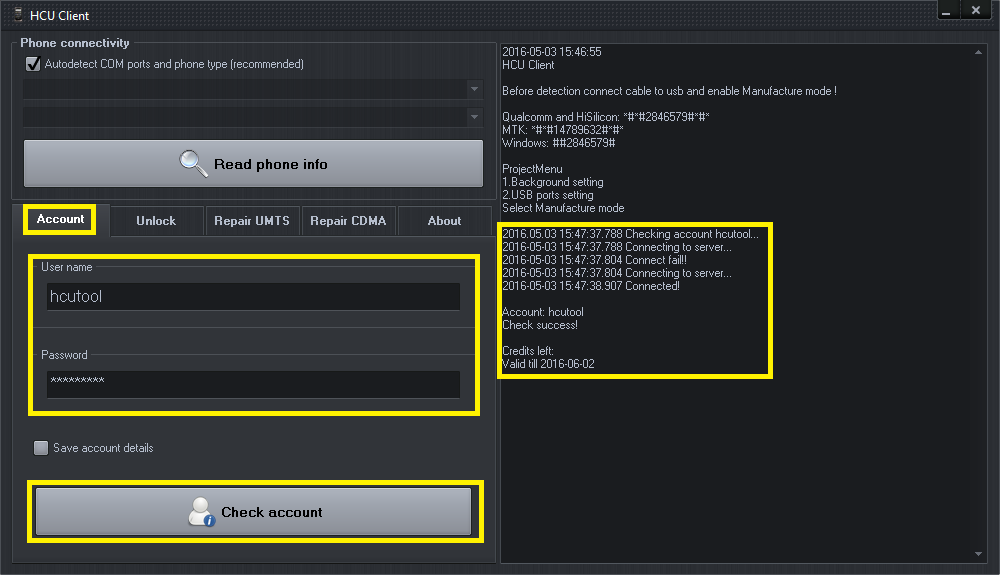Open the About tab
Screen dimensions: 1000x575
pos(445,221)
